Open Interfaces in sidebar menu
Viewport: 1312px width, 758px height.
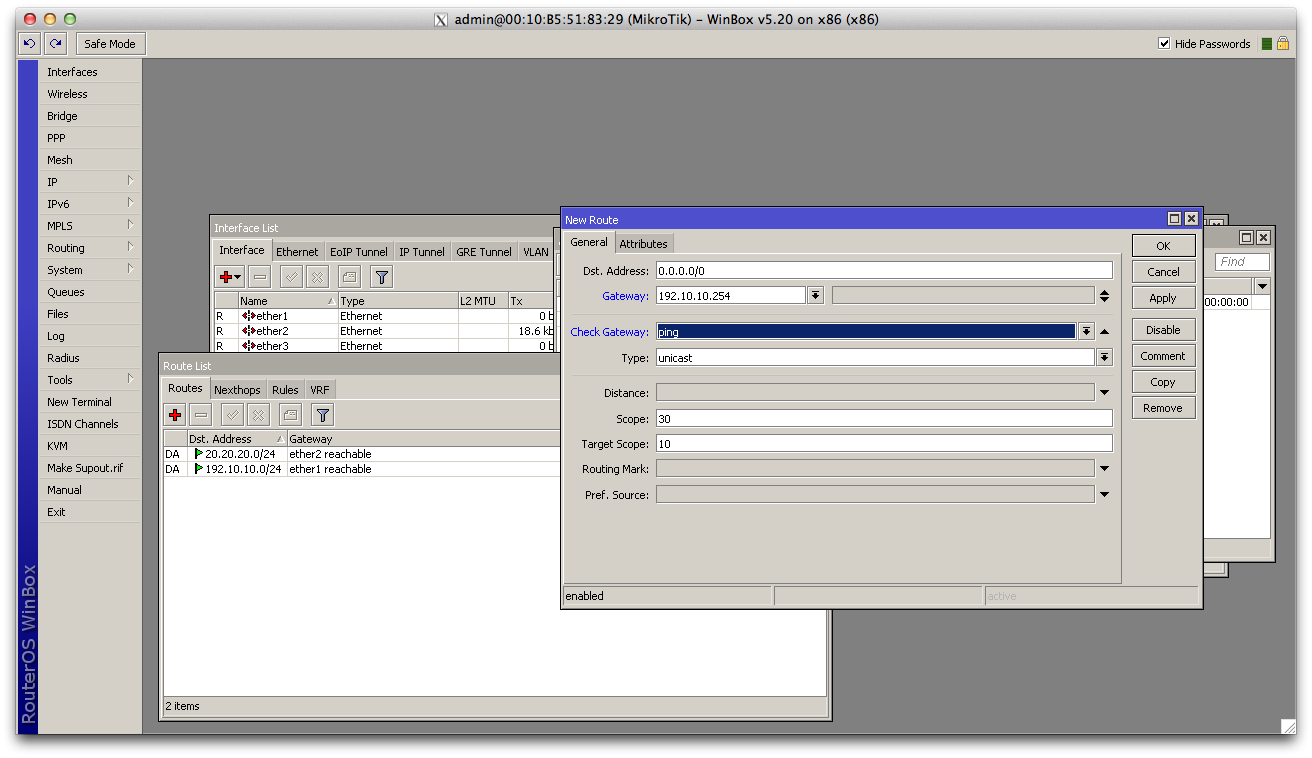(90, 72)
